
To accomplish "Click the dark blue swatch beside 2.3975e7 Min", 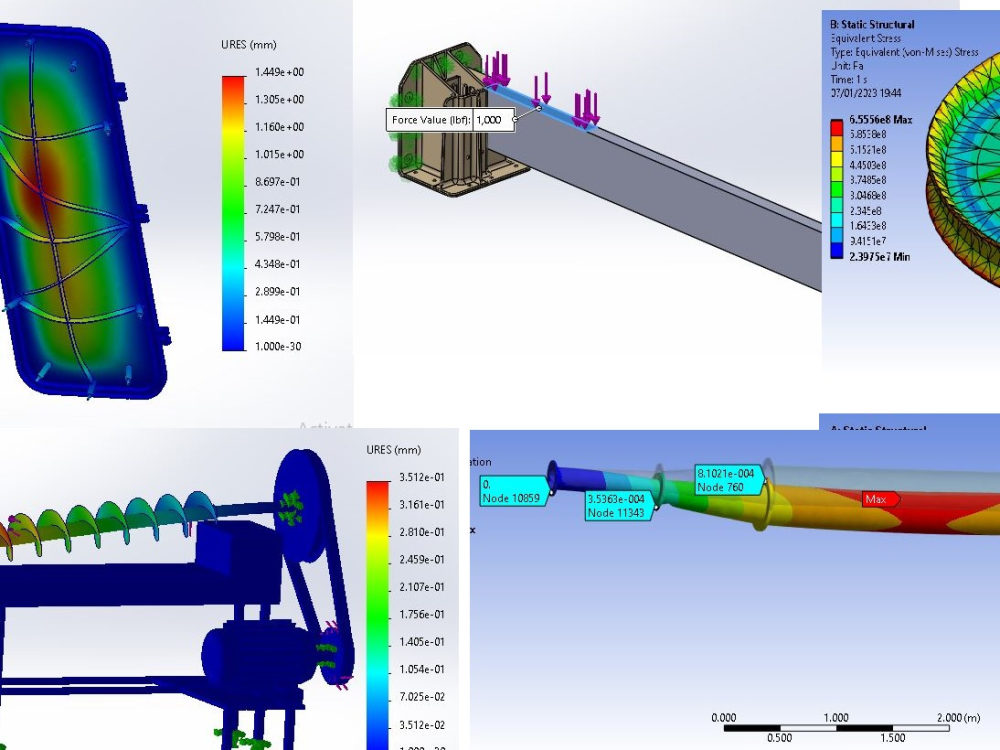I will pos(837,253).
